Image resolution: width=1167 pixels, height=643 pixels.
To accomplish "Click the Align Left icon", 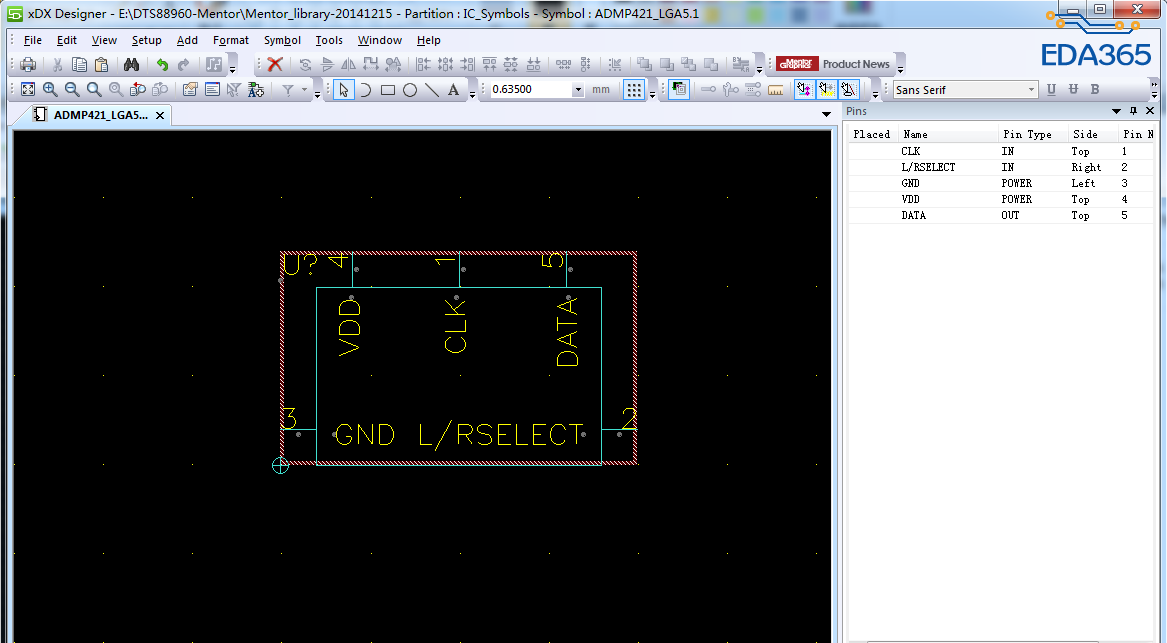I will click(423, 65).
